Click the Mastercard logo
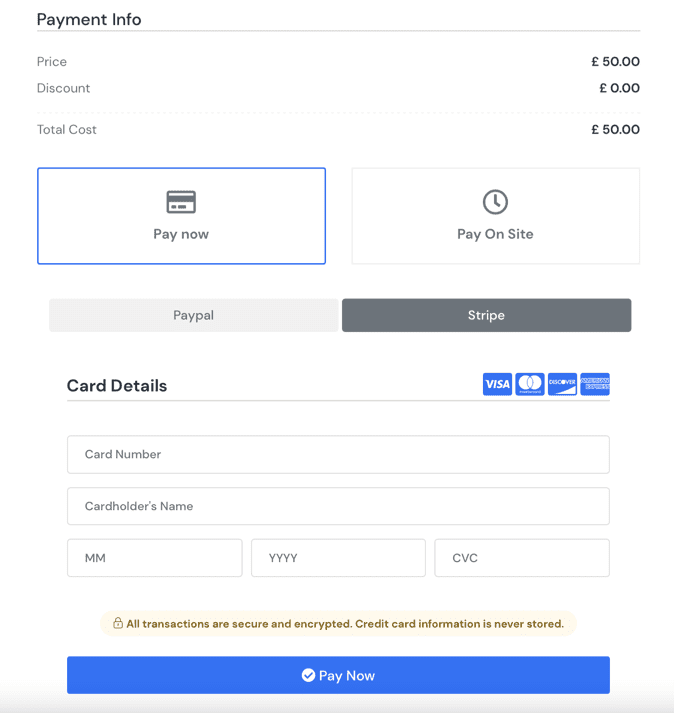The height and width of the screenshot is (713, 674). click(530, 384)
